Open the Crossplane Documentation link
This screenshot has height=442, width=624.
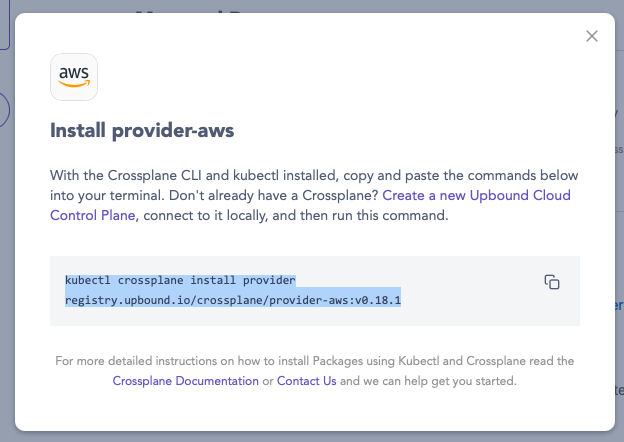tap(185, 381)
